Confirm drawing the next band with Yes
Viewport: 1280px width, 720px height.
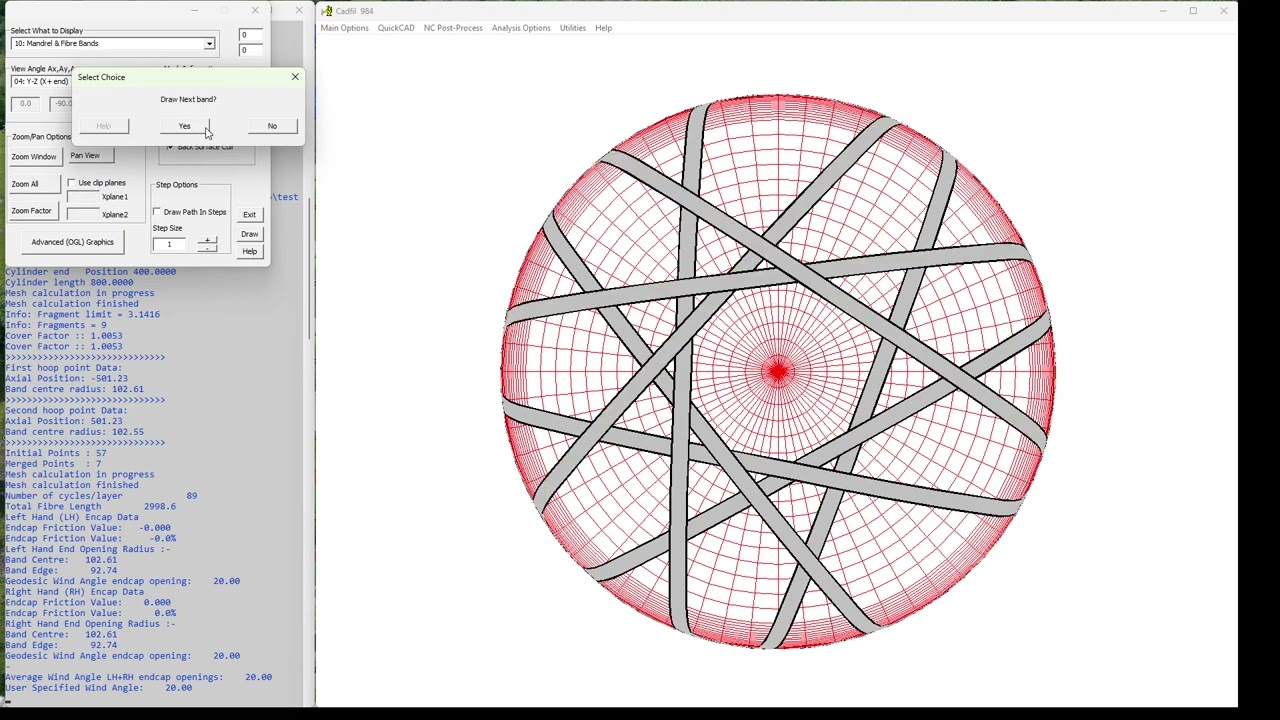184,126
